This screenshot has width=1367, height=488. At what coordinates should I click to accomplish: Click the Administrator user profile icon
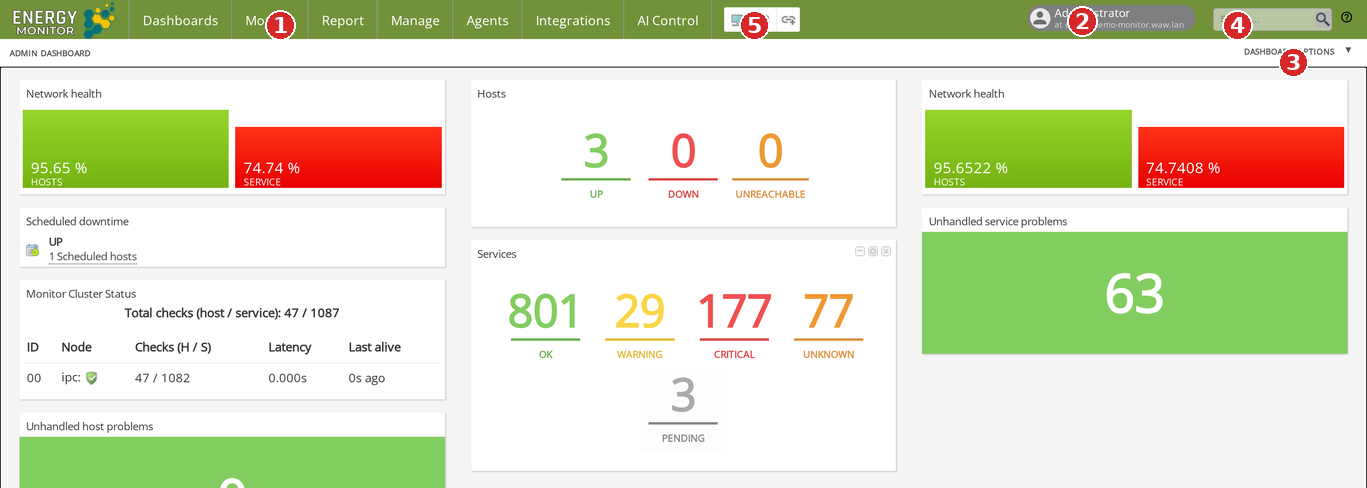pyautogui.click(x=1040, y=19)
